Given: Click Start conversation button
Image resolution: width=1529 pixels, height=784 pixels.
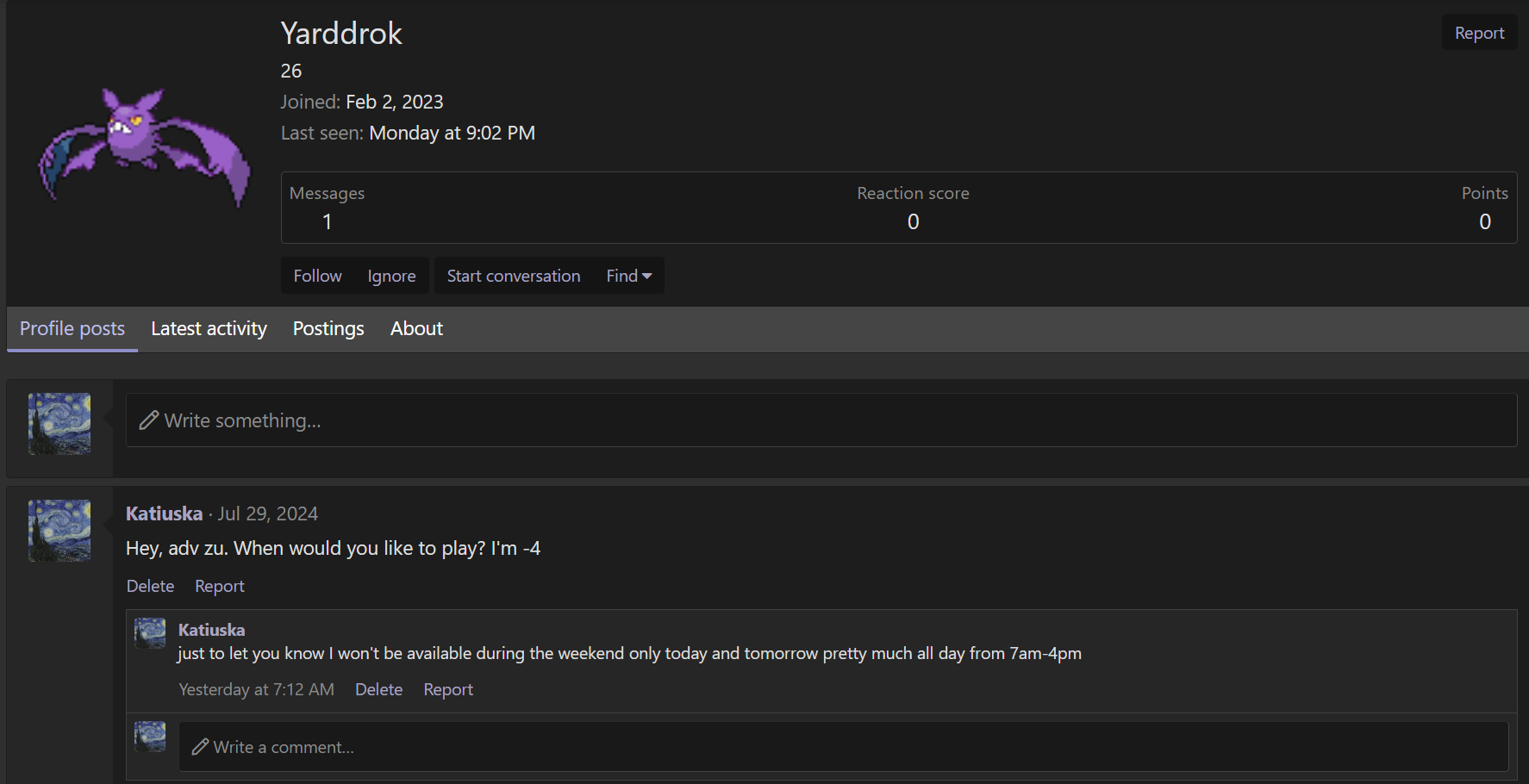Looking at the screenshot, I should pyautogui.click(x=513, y=276).
